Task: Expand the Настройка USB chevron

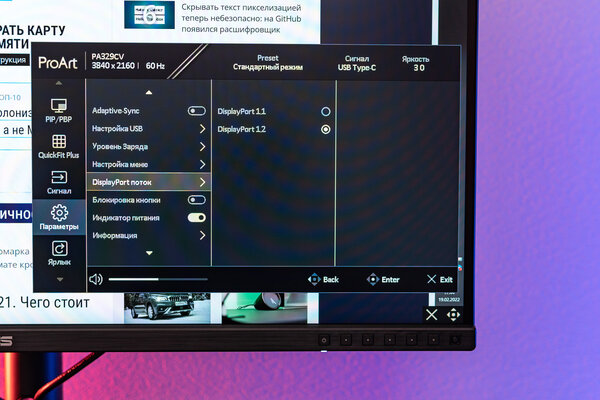Action: point(202,129)
